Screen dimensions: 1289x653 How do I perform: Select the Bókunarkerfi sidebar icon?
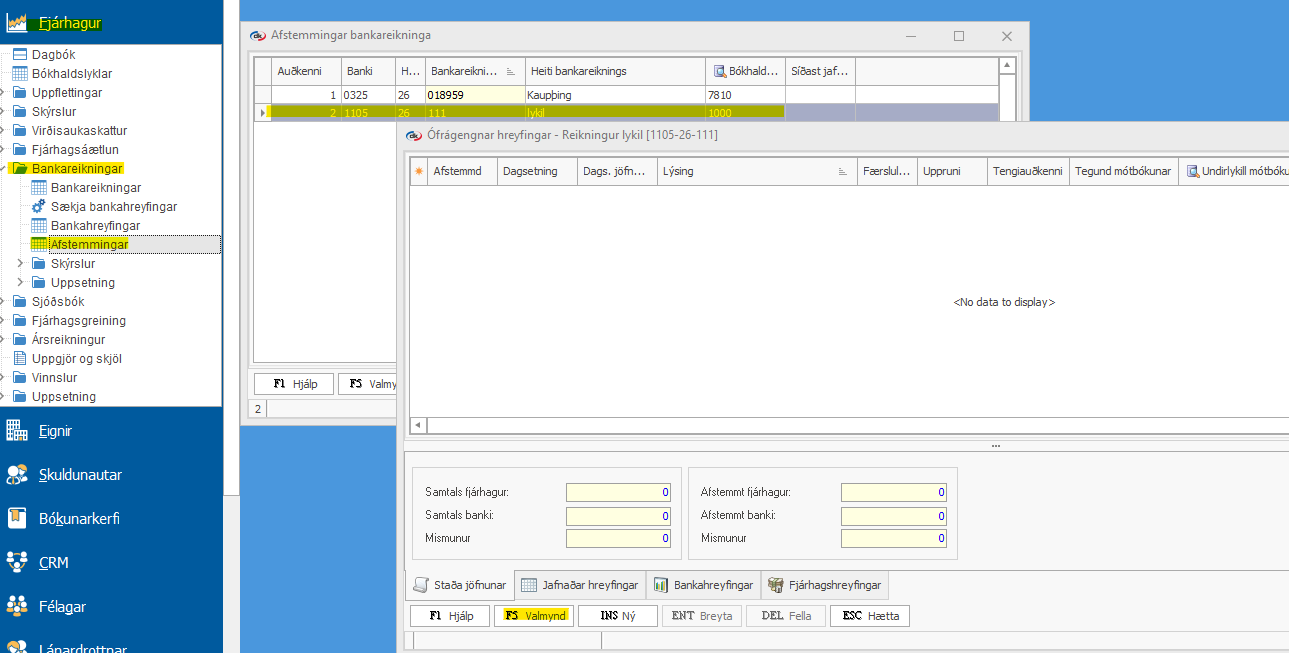[x=17, y=519]
